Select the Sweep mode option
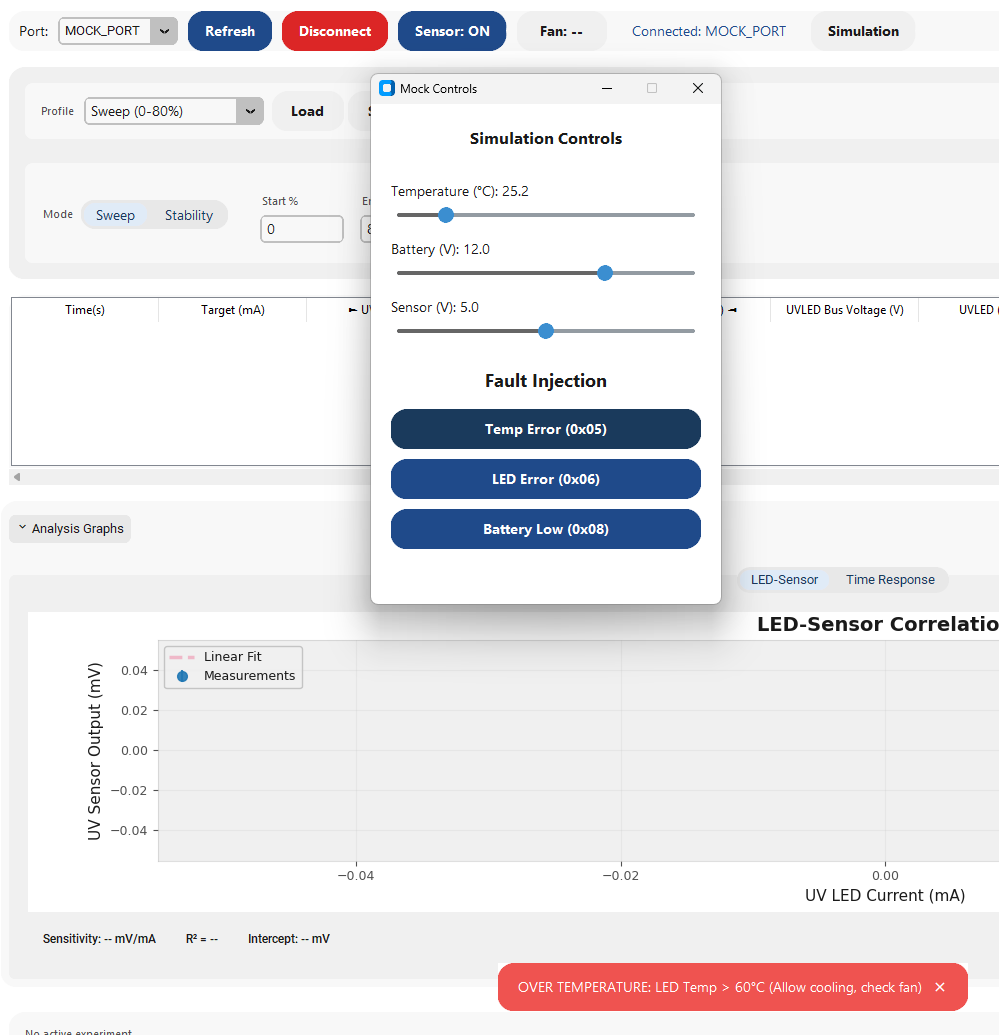This screenshot has width=999, height=1035. pyautogui.click(x=115, y=215)
